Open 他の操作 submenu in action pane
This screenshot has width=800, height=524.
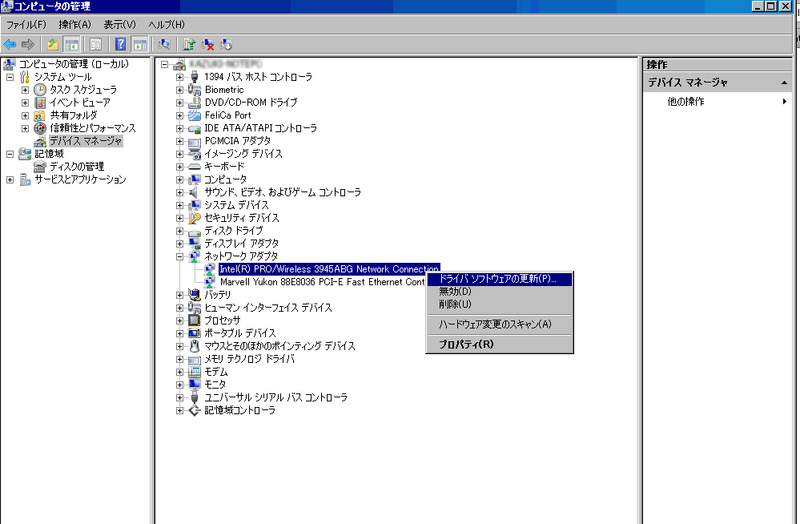(717, 102)
